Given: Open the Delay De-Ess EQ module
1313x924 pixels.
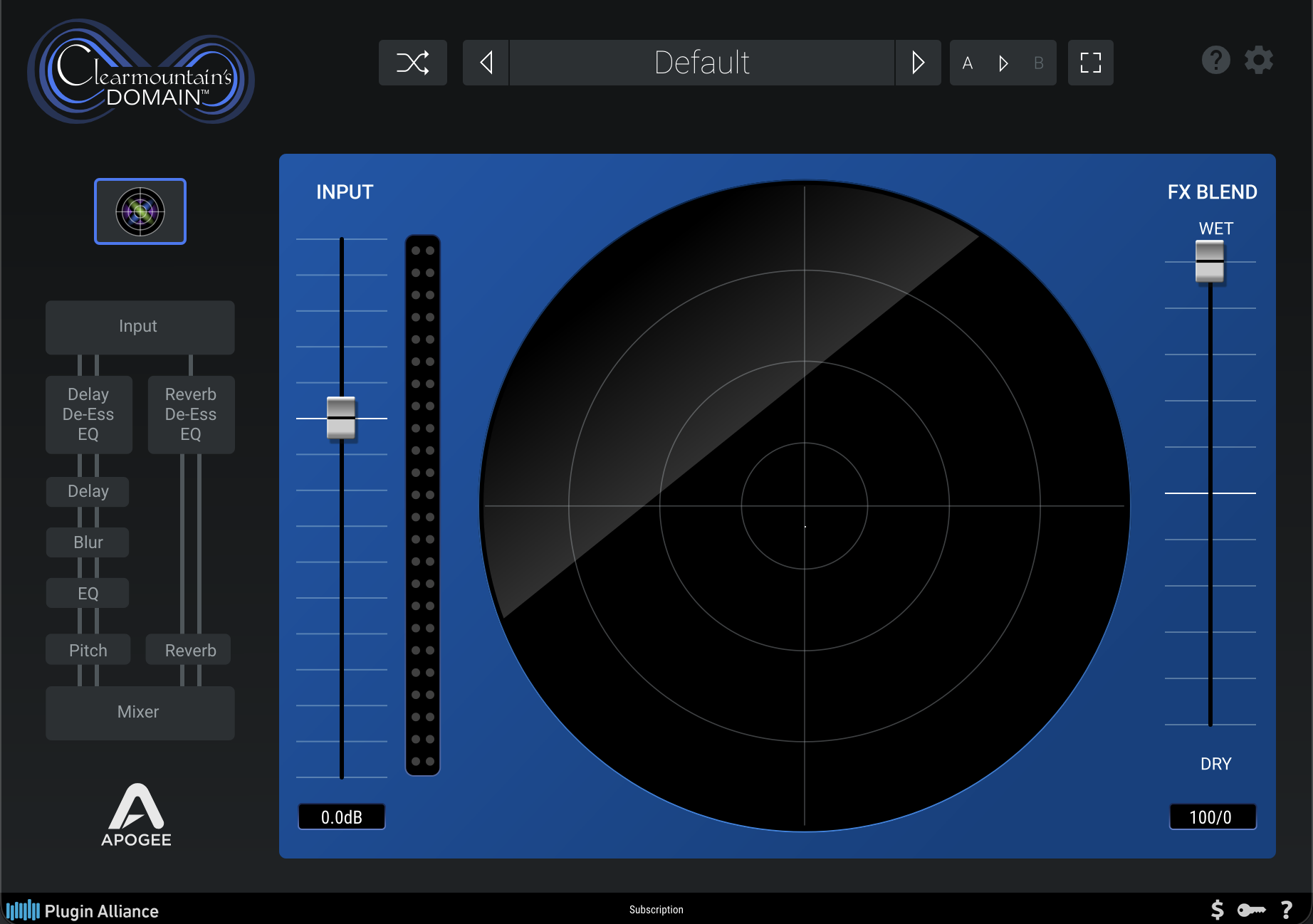Looking at the screenshot, I should point(89,415).
